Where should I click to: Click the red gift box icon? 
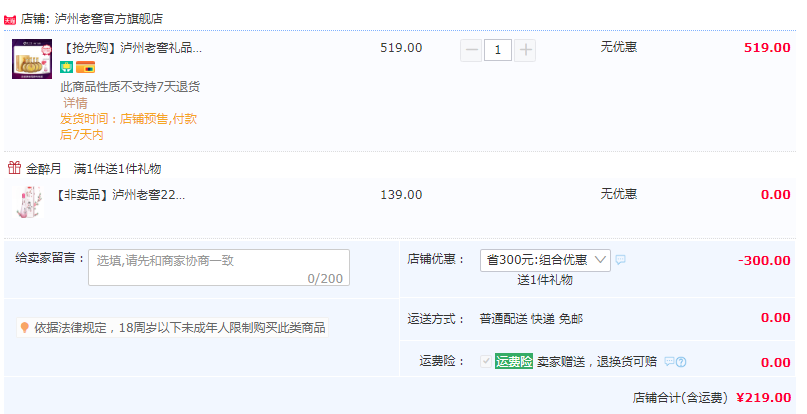(14, 167)
